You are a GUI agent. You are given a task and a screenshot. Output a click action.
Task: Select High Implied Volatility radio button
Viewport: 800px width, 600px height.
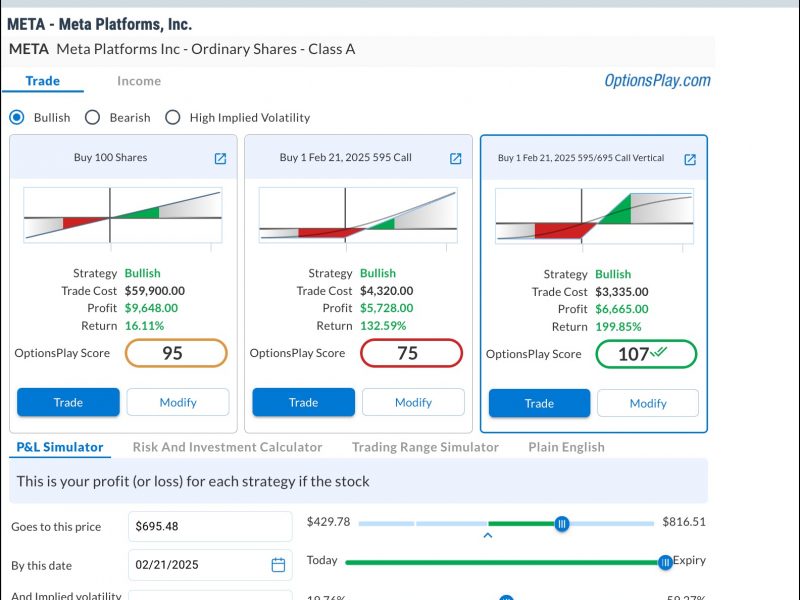click(x=172, y=117)
